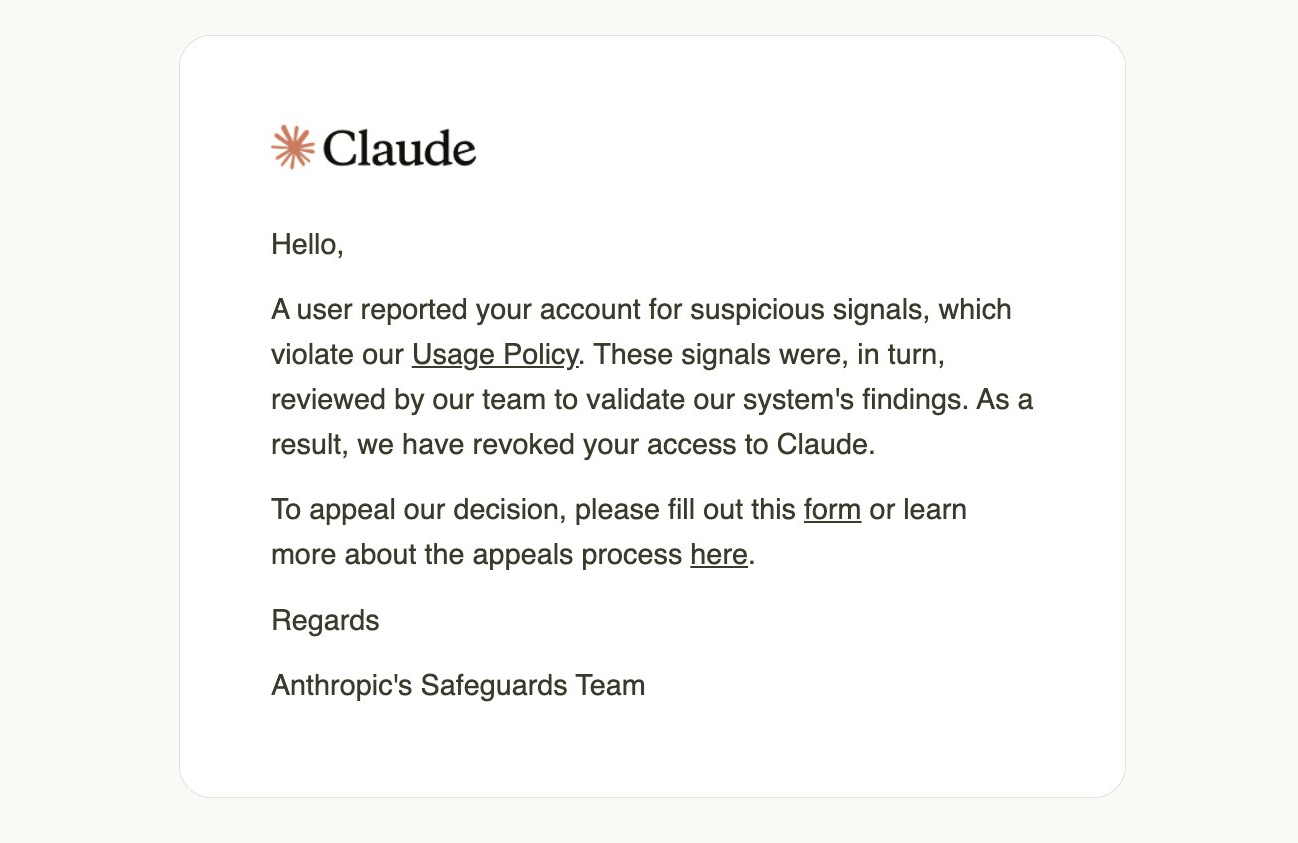
Task: Click the 'Hello,' greeting line
Action: point(307,244)
